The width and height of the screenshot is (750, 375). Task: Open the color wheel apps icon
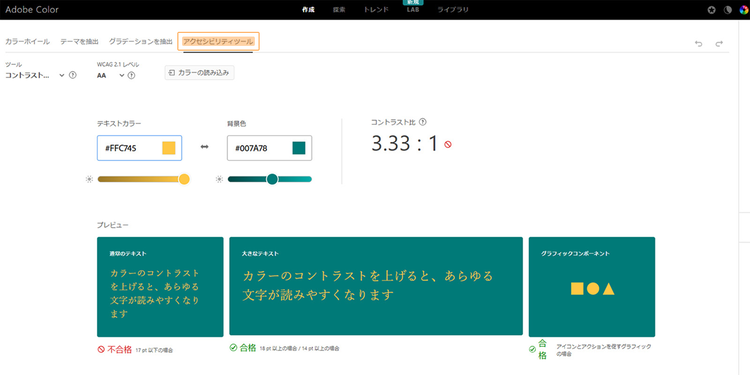coord(743,10)
